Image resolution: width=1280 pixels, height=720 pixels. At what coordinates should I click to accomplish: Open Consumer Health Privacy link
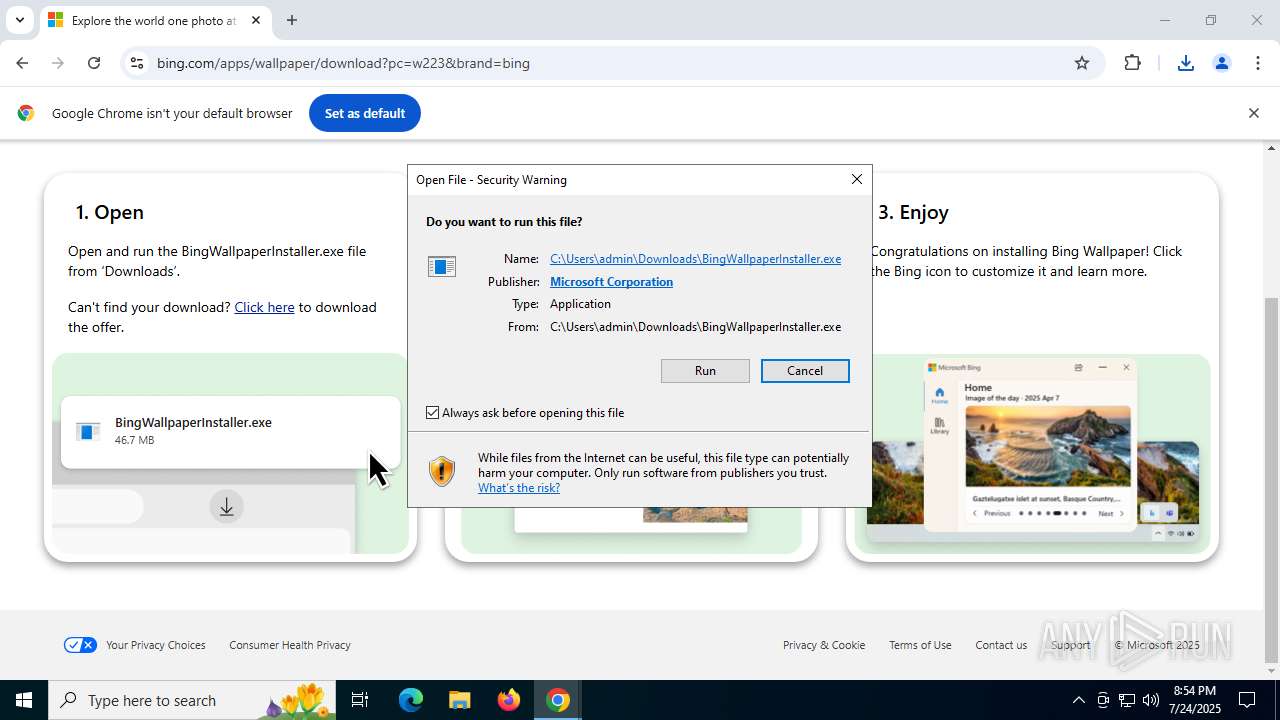pos(290,645)
